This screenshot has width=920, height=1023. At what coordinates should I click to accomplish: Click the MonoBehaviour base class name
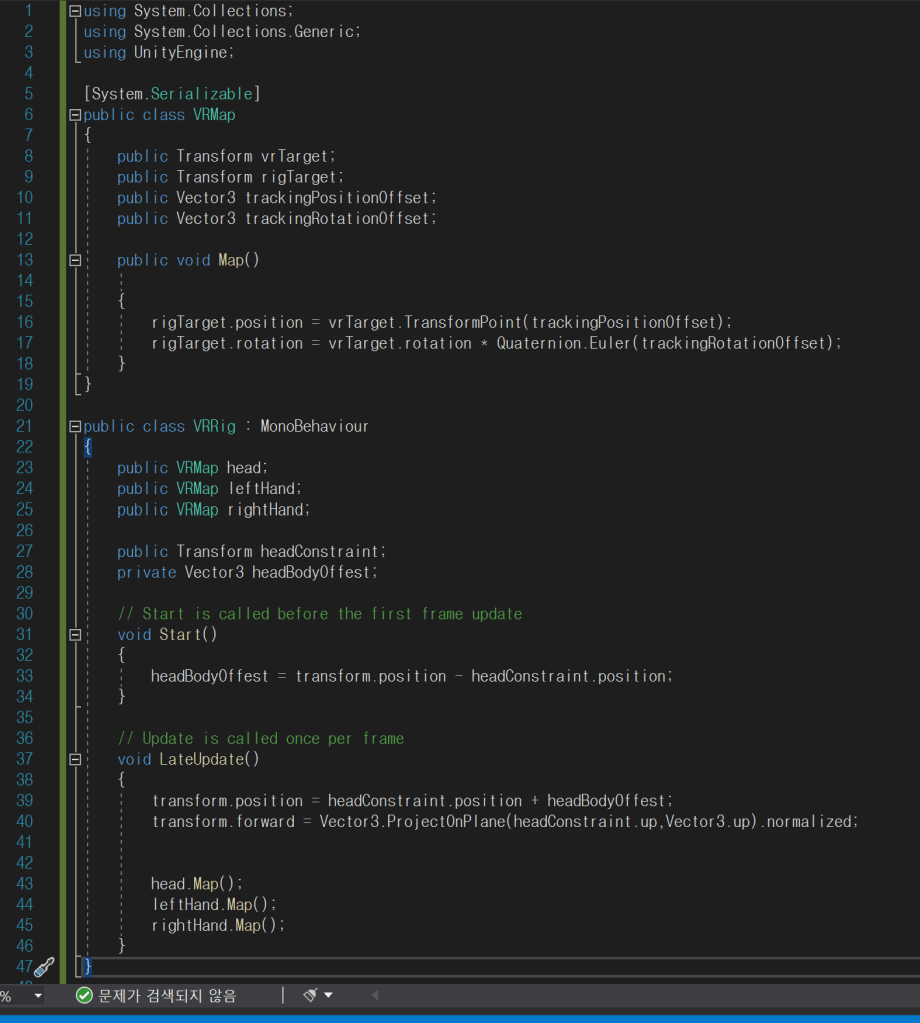(x=314, y=426)
